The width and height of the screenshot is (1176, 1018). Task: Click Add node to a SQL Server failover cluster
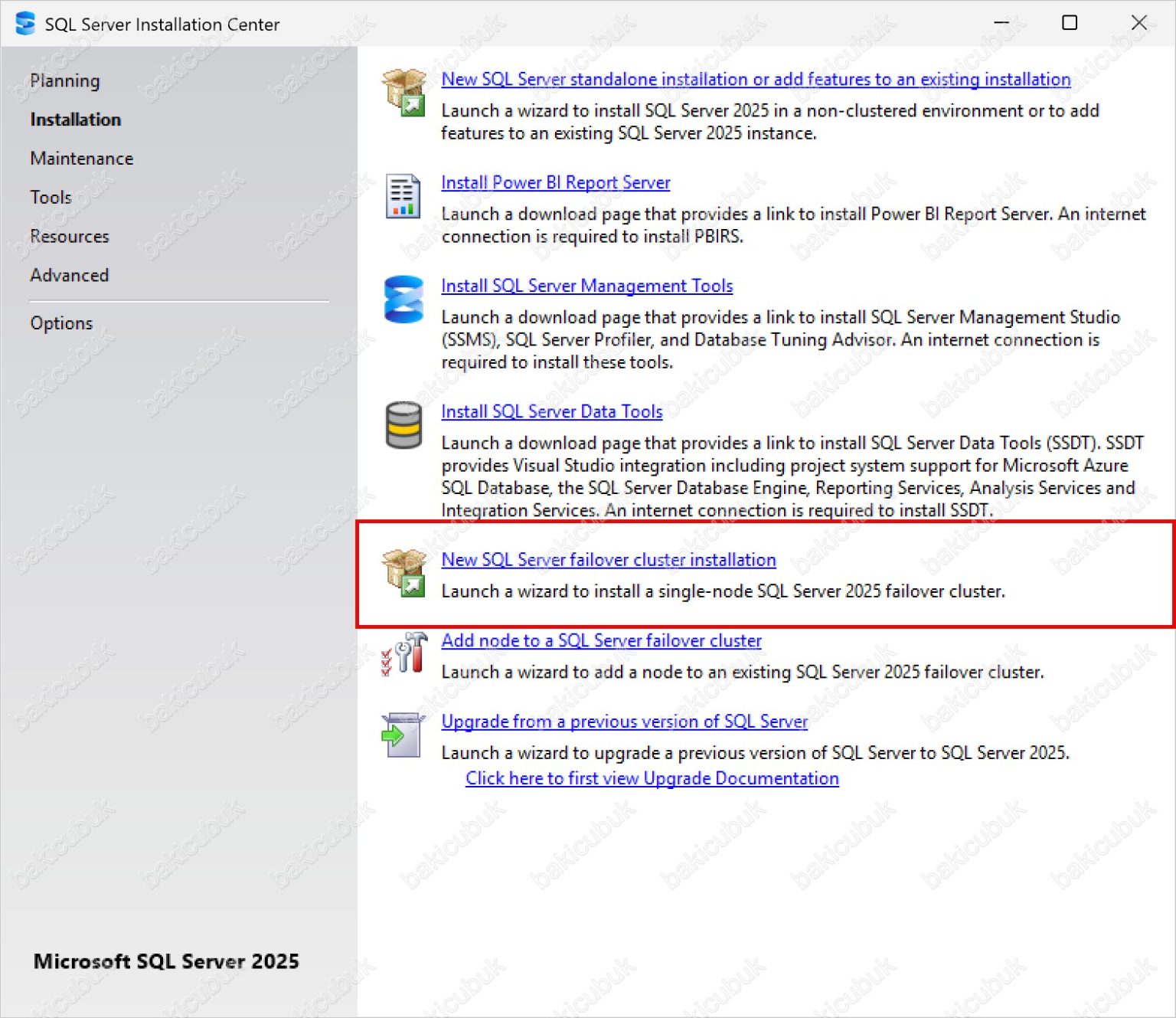[x=601, y=640]
